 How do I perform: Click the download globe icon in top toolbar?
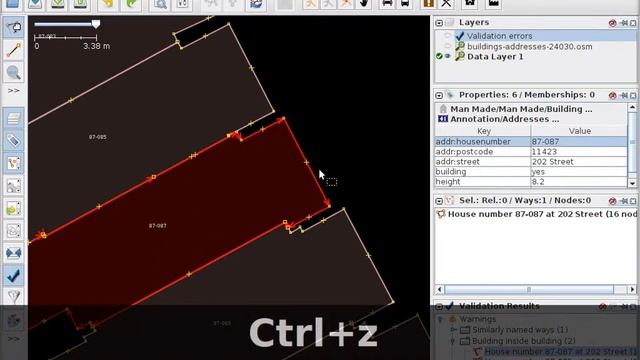point(256,4)
